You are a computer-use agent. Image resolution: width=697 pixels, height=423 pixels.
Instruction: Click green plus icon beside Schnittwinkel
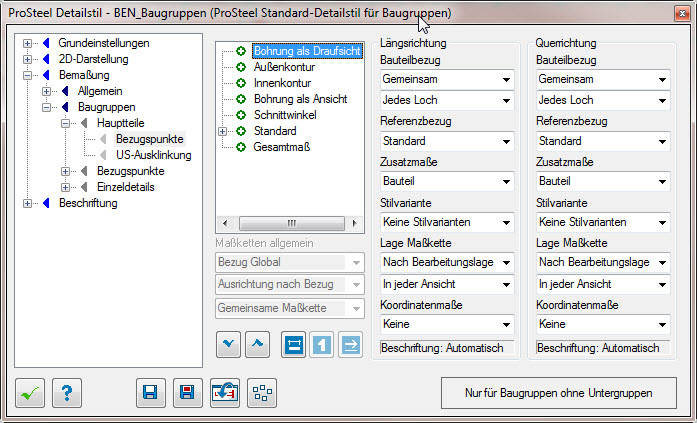point(241,115)
